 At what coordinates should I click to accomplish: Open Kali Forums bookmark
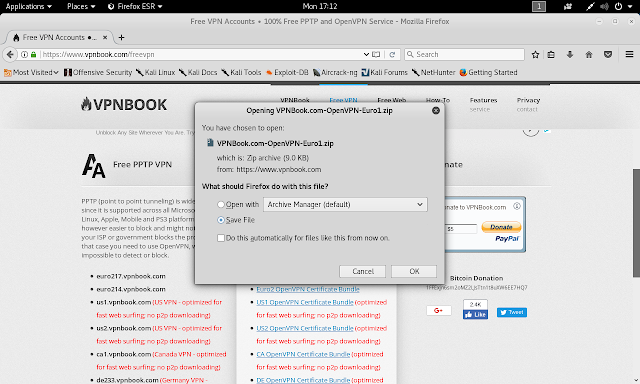tap(384, 72)
